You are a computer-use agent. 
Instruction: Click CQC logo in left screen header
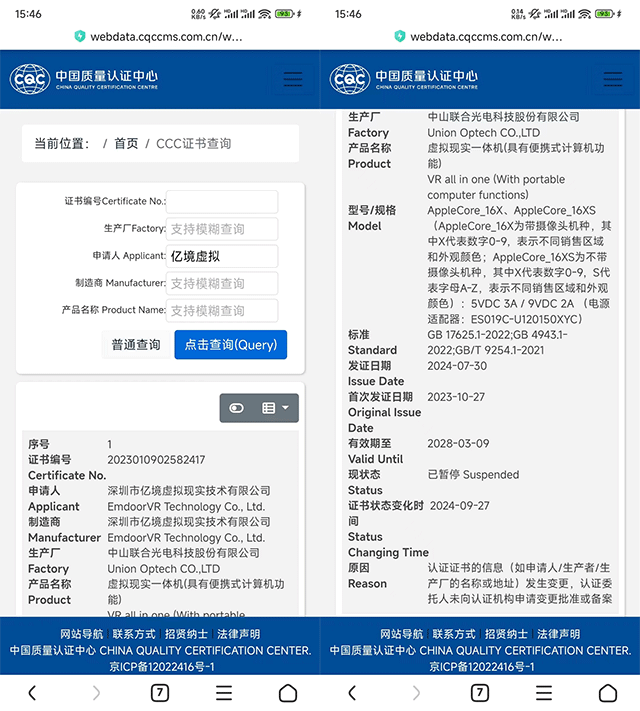pyautogui.click(x=84, y=79)
